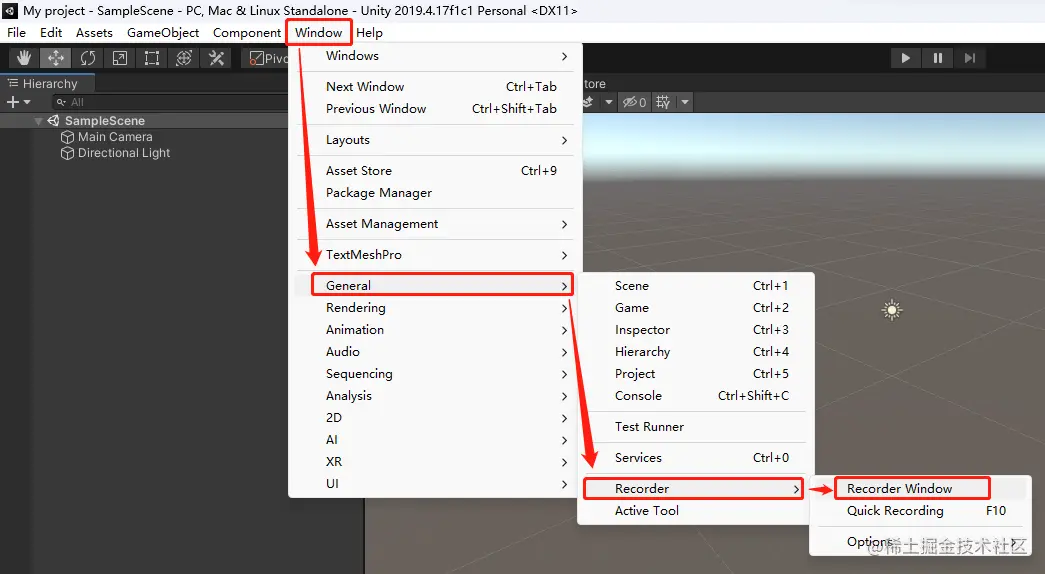The width and height of the screenshot is (1045, 574).
Task: Choose the Scale tool
Action: pyautogui.click(x=120, y=58)
